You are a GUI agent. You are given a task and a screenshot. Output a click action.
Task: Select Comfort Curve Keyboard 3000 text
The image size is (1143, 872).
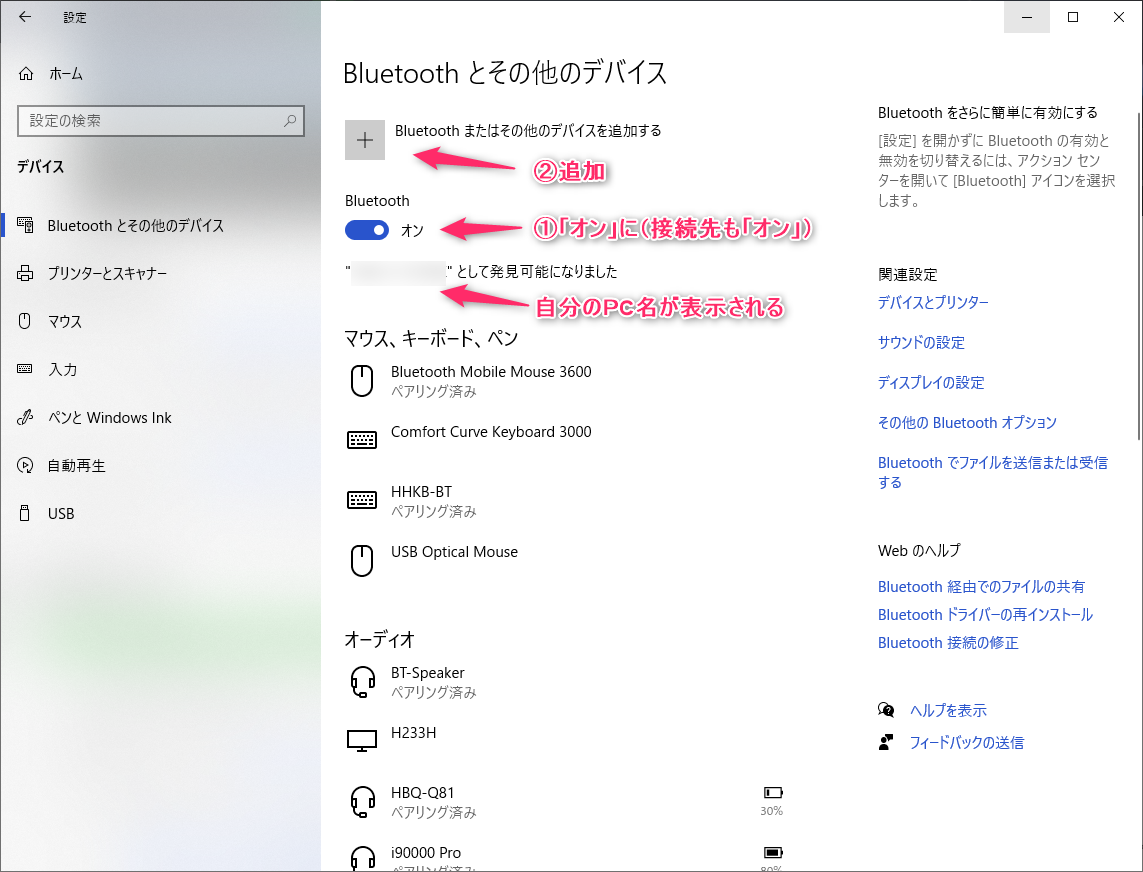click(491, 432)
